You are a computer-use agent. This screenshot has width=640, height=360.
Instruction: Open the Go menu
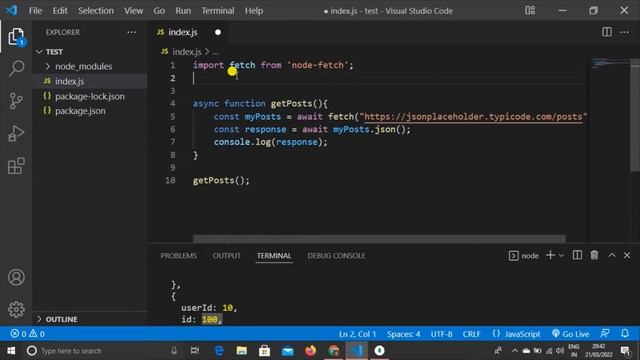[159, 11]
